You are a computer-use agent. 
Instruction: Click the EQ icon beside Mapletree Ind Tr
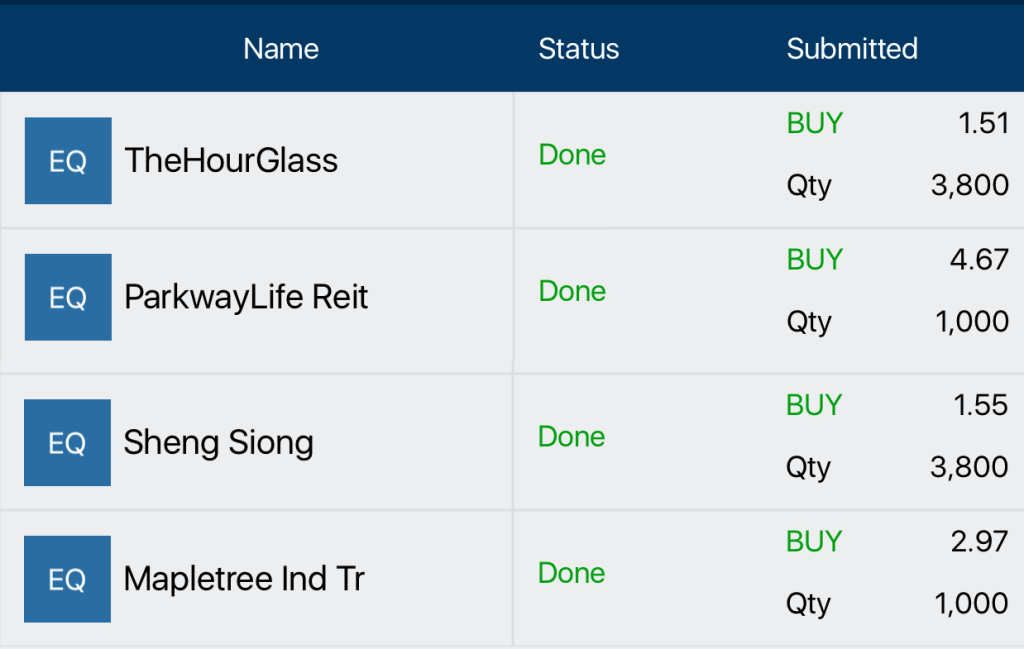coord(67,579)
